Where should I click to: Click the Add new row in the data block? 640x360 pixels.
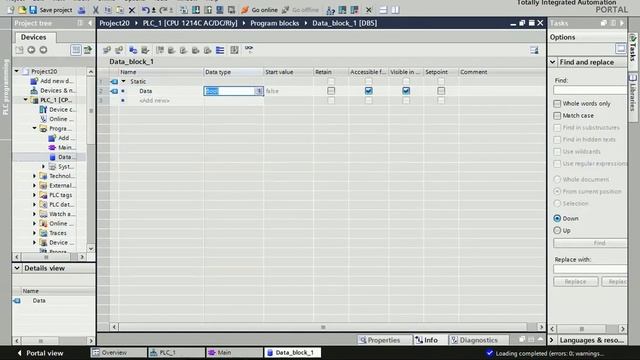[154, 100]
